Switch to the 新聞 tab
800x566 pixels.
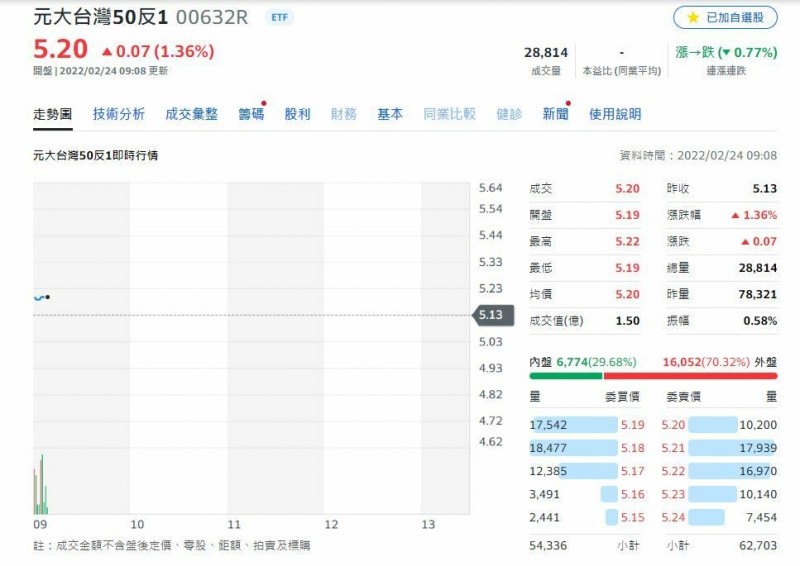pos(555,114)
